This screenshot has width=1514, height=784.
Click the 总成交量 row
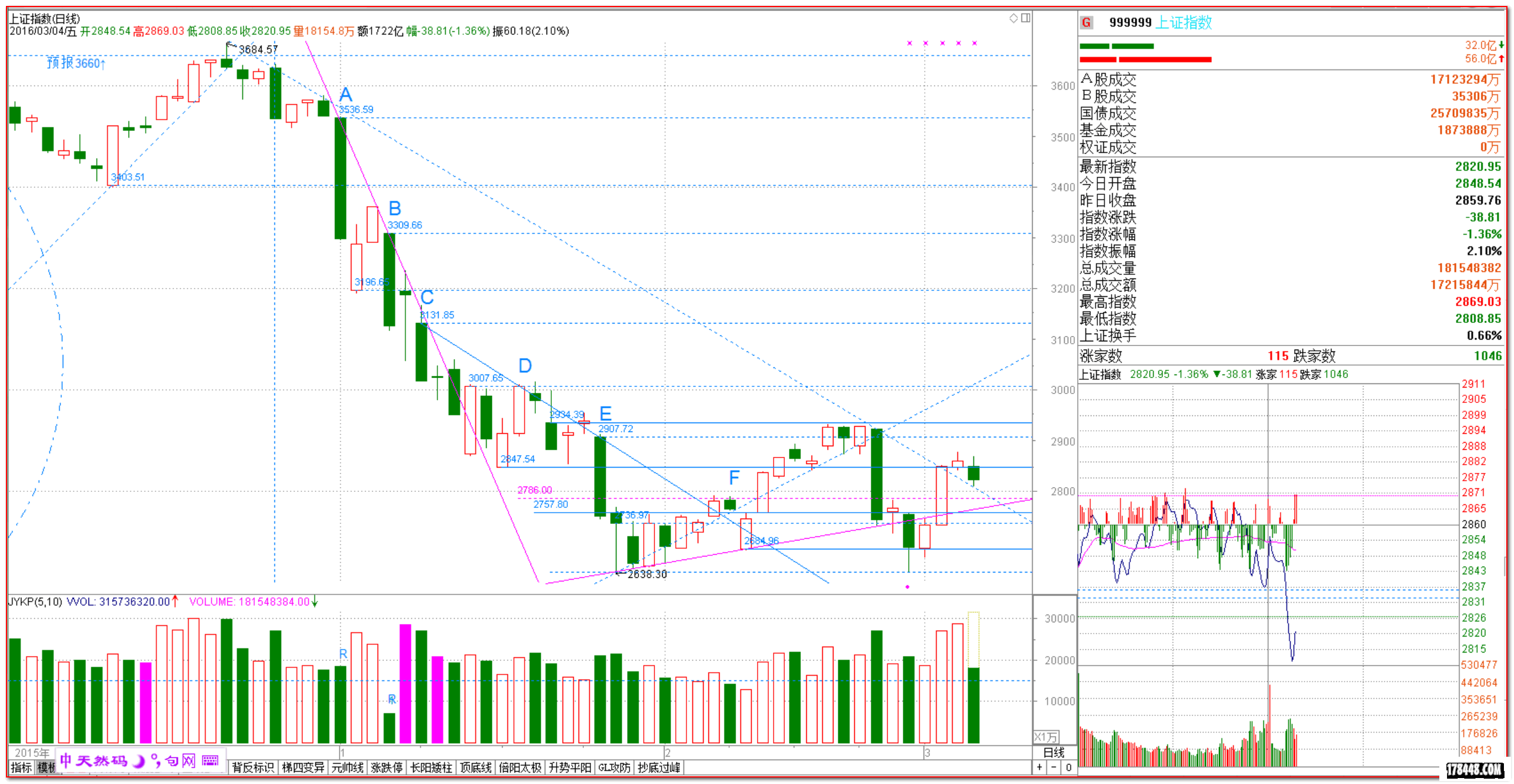click(1291, 268)
